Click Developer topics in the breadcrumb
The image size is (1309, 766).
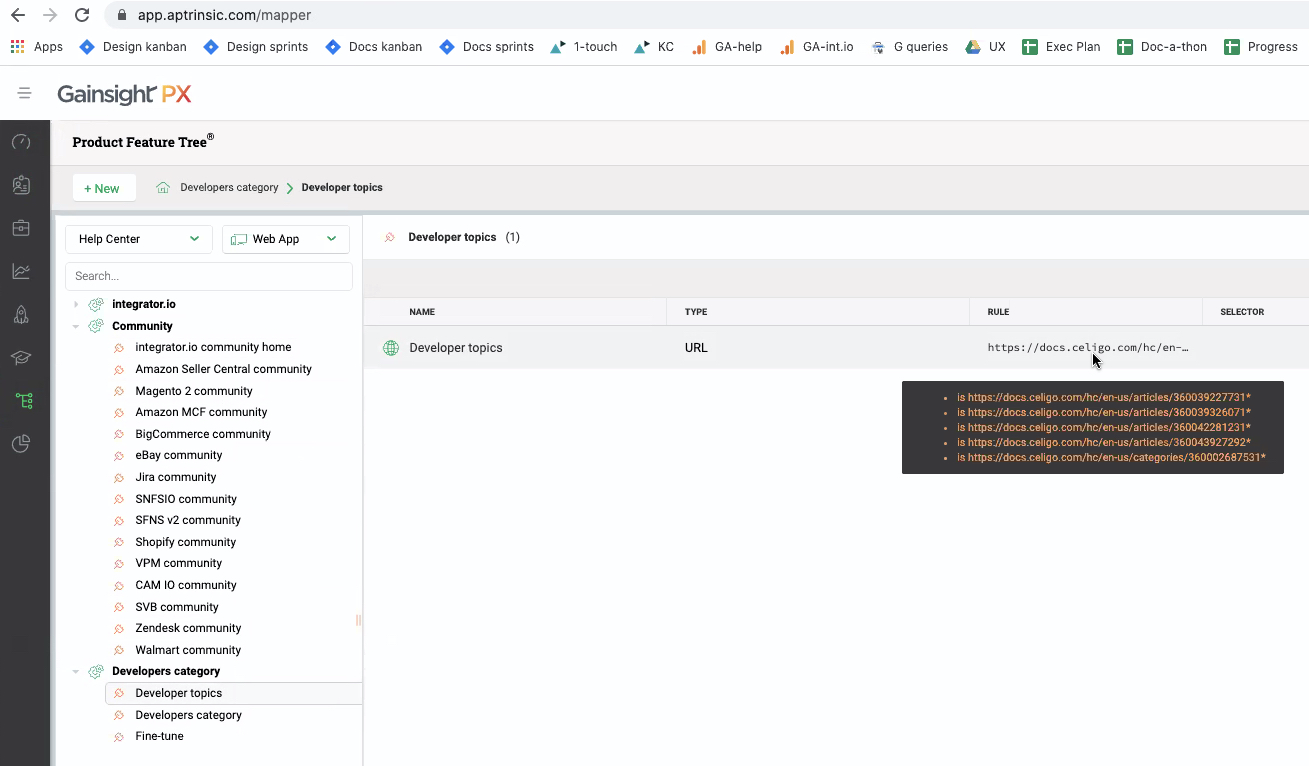click(342, 187)
